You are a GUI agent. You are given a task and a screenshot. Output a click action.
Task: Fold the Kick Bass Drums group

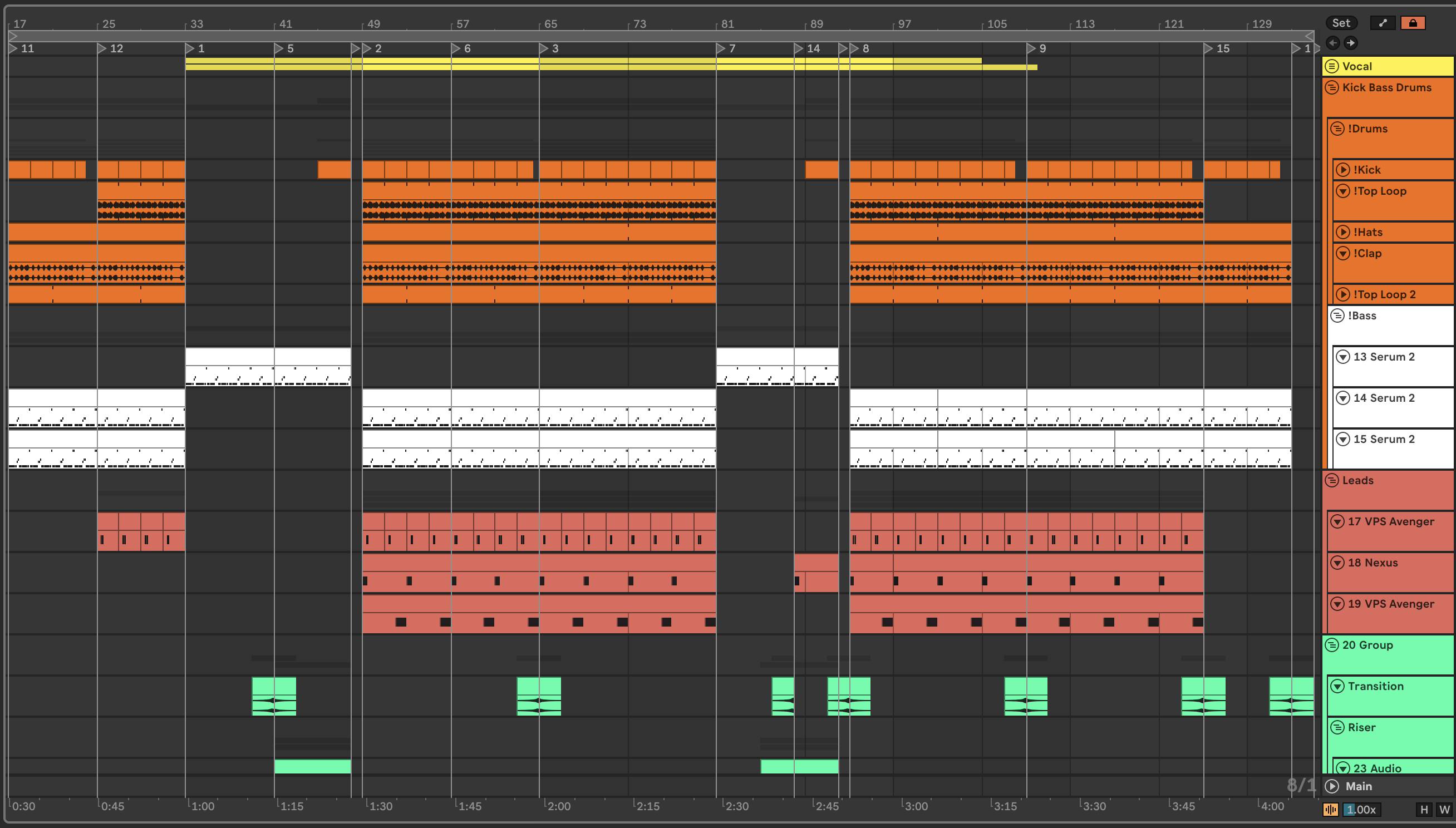coord(1331,87)
